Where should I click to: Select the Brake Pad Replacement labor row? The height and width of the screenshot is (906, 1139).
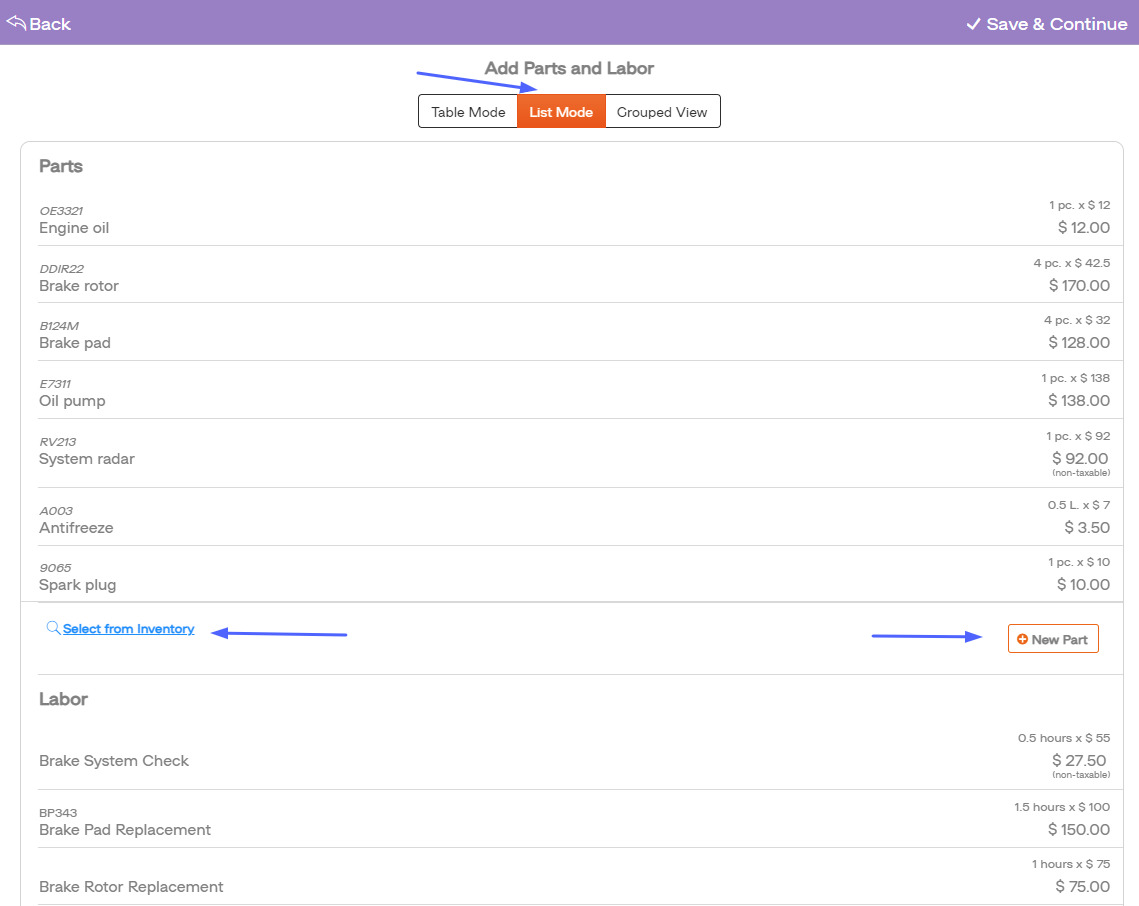tap(125, 830)
